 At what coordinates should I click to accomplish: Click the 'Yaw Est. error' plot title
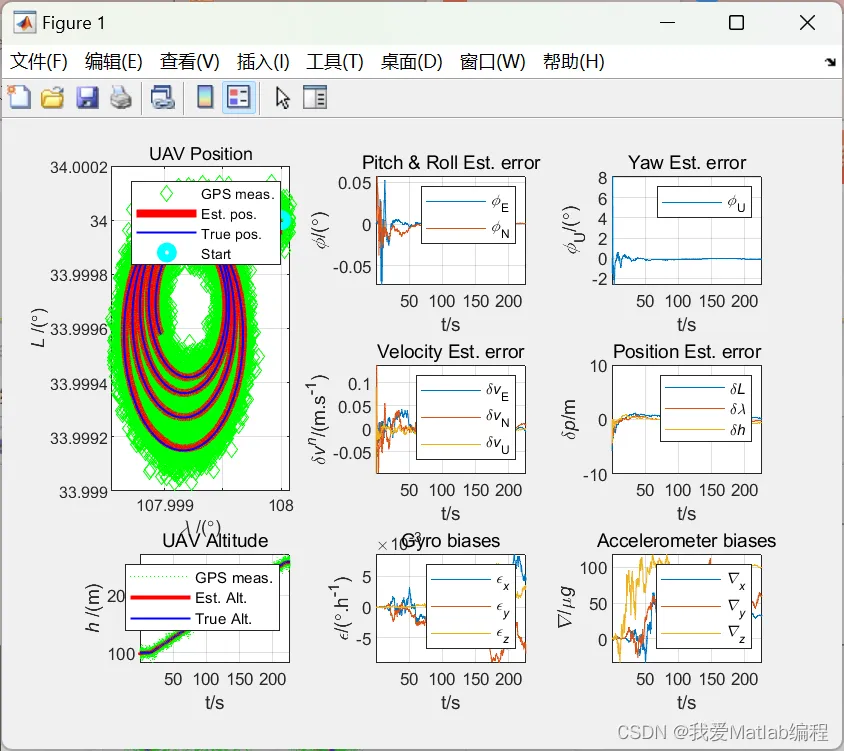(687, 163)
